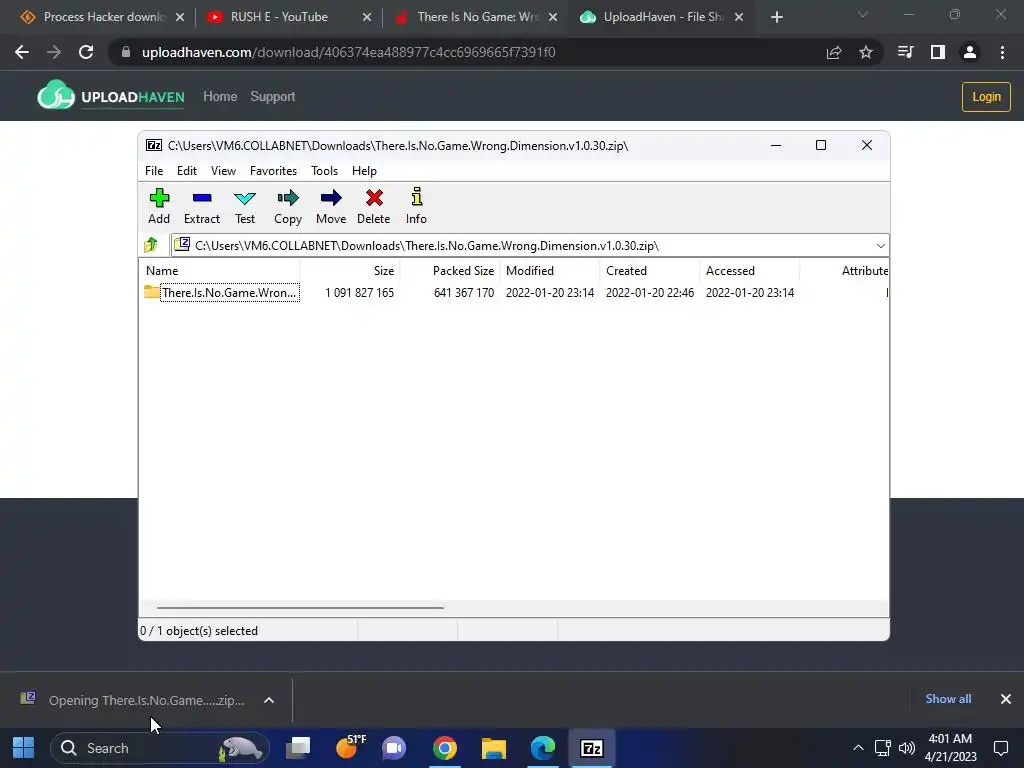Extract the archive using Extract icon
This screenshot has height=768, width=1024.
click(202, 206)
